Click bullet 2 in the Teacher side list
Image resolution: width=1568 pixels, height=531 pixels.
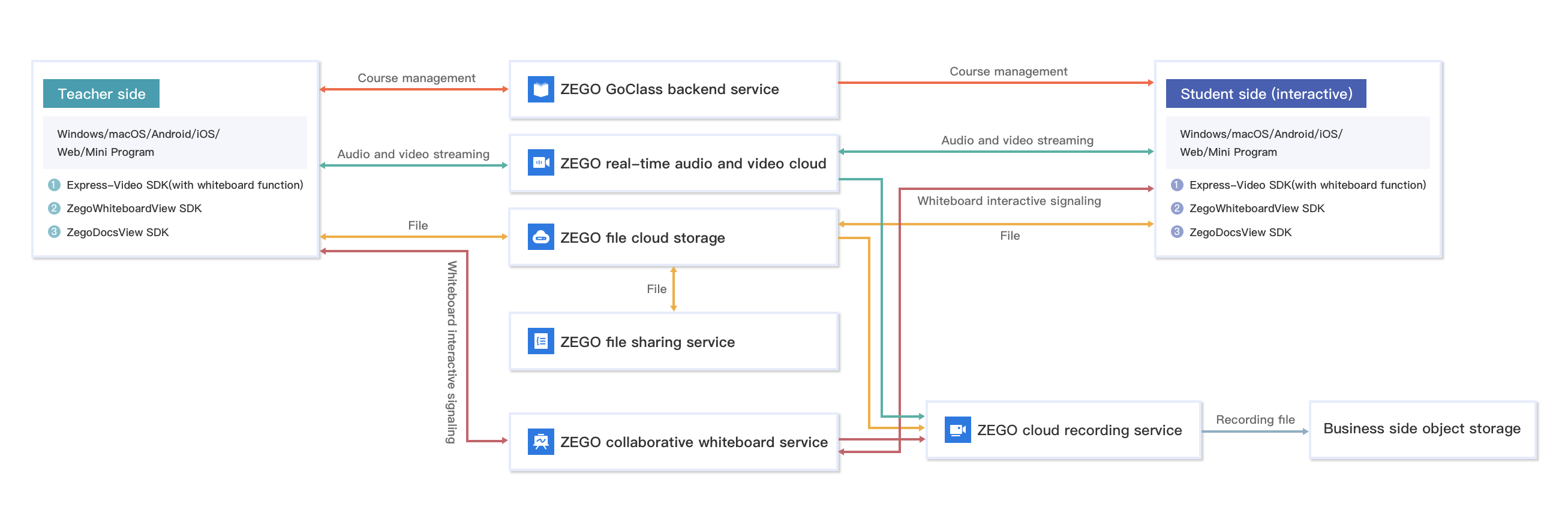54,208
